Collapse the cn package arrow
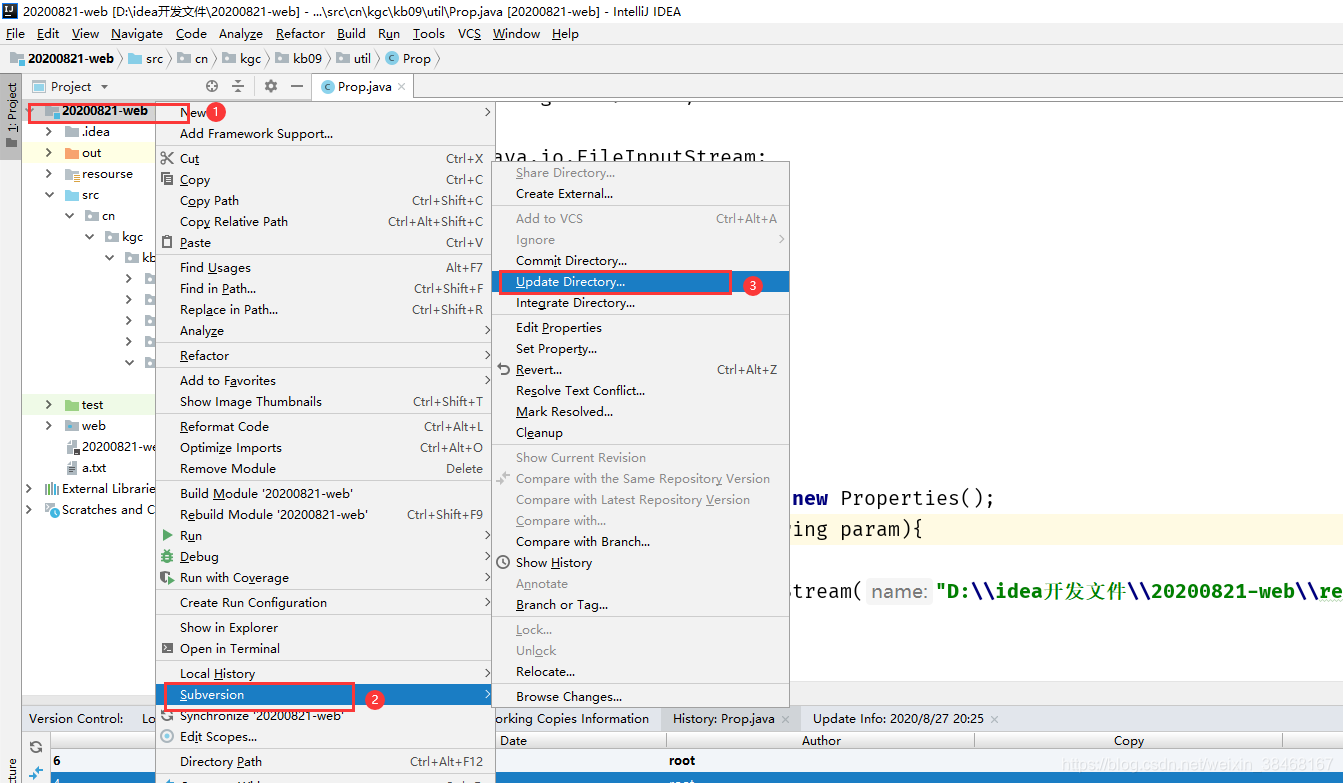Screen dimensions: 1343x783 point(69,216)
